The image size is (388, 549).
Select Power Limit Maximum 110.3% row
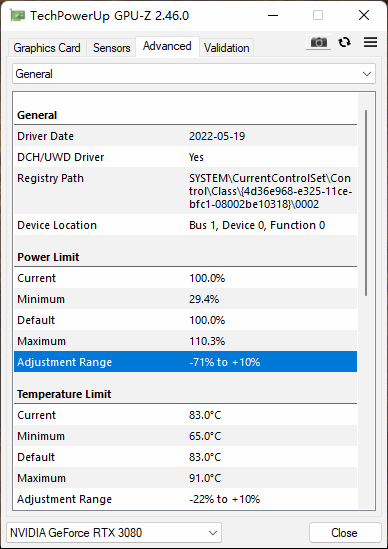(x=186, y=341)
